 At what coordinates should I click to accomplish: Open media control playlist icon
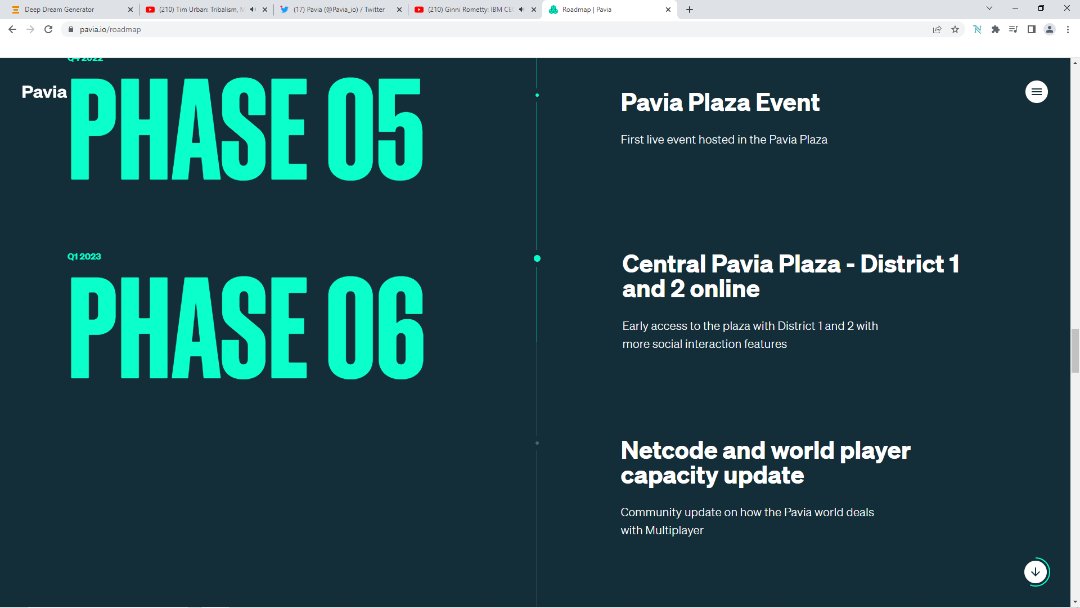coord(1013,30)
